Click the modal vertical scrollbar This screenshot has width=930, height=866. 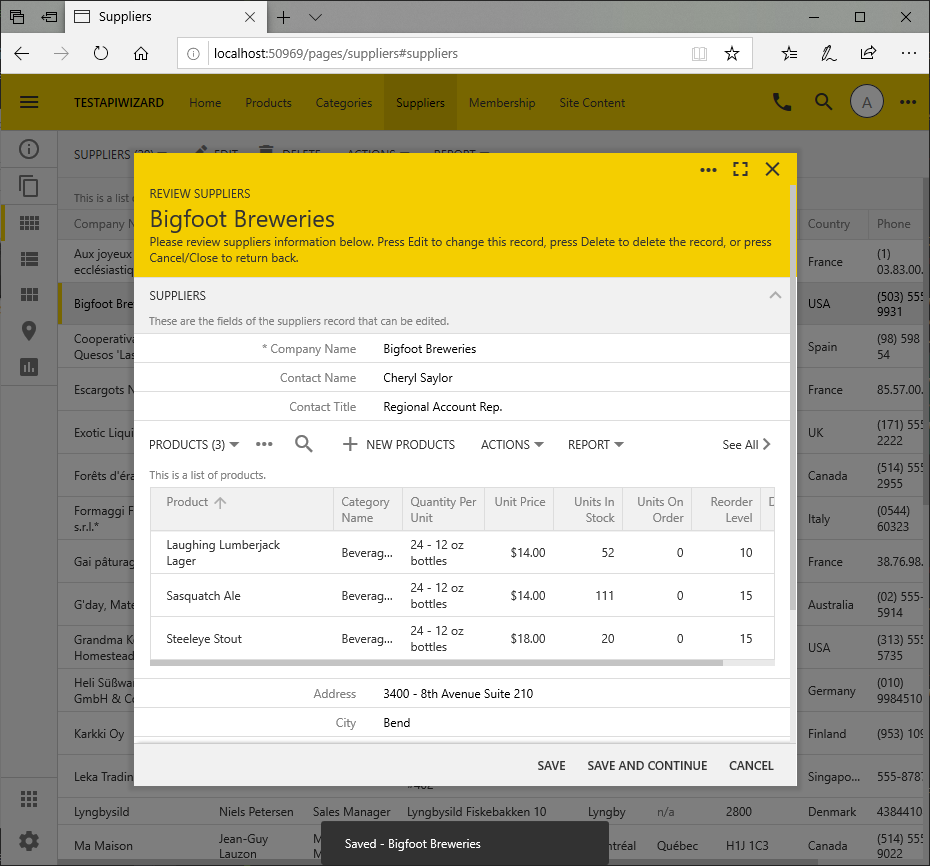(x=792, y=397)
